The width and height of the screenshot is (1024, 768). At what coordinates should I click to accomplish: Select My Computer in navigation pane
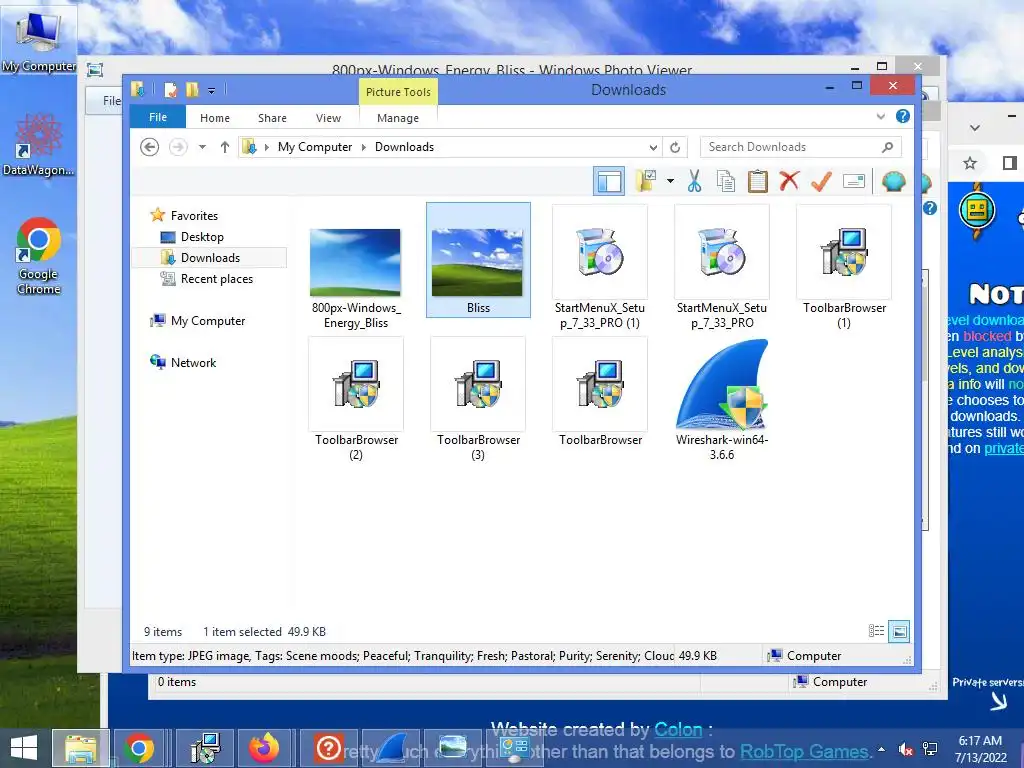point(208,321)
